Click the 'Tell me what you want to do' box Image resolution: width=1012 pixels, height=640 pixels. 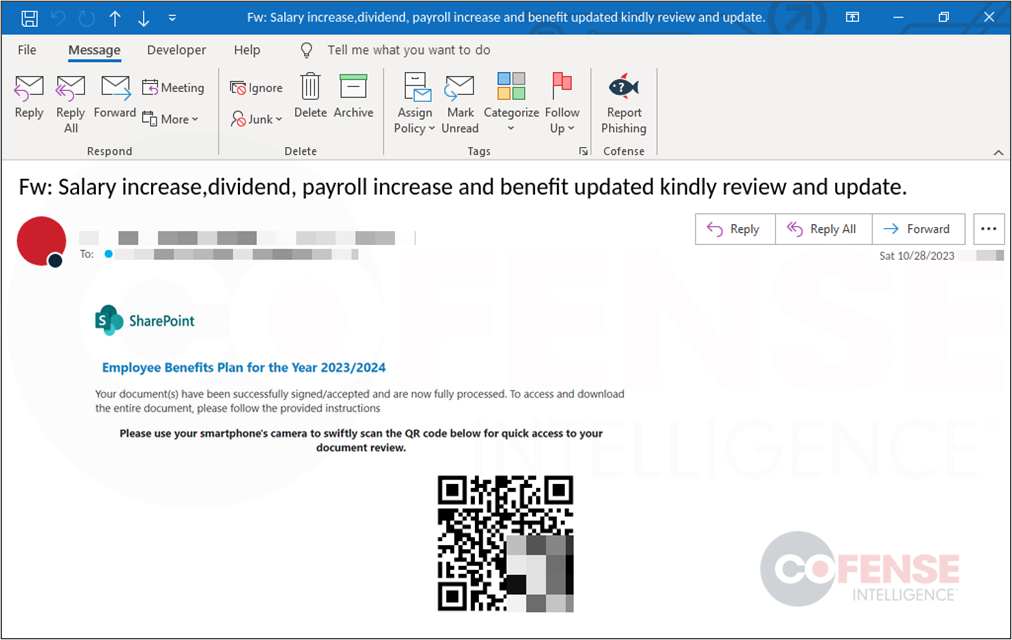tap(409, 50)
